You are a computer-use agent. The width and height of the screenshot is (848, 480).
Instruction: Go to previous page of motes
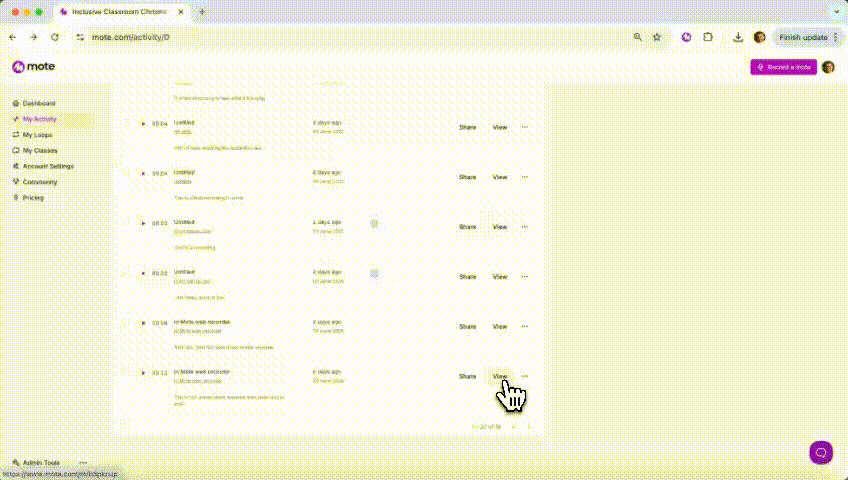[x=514, y=426]
